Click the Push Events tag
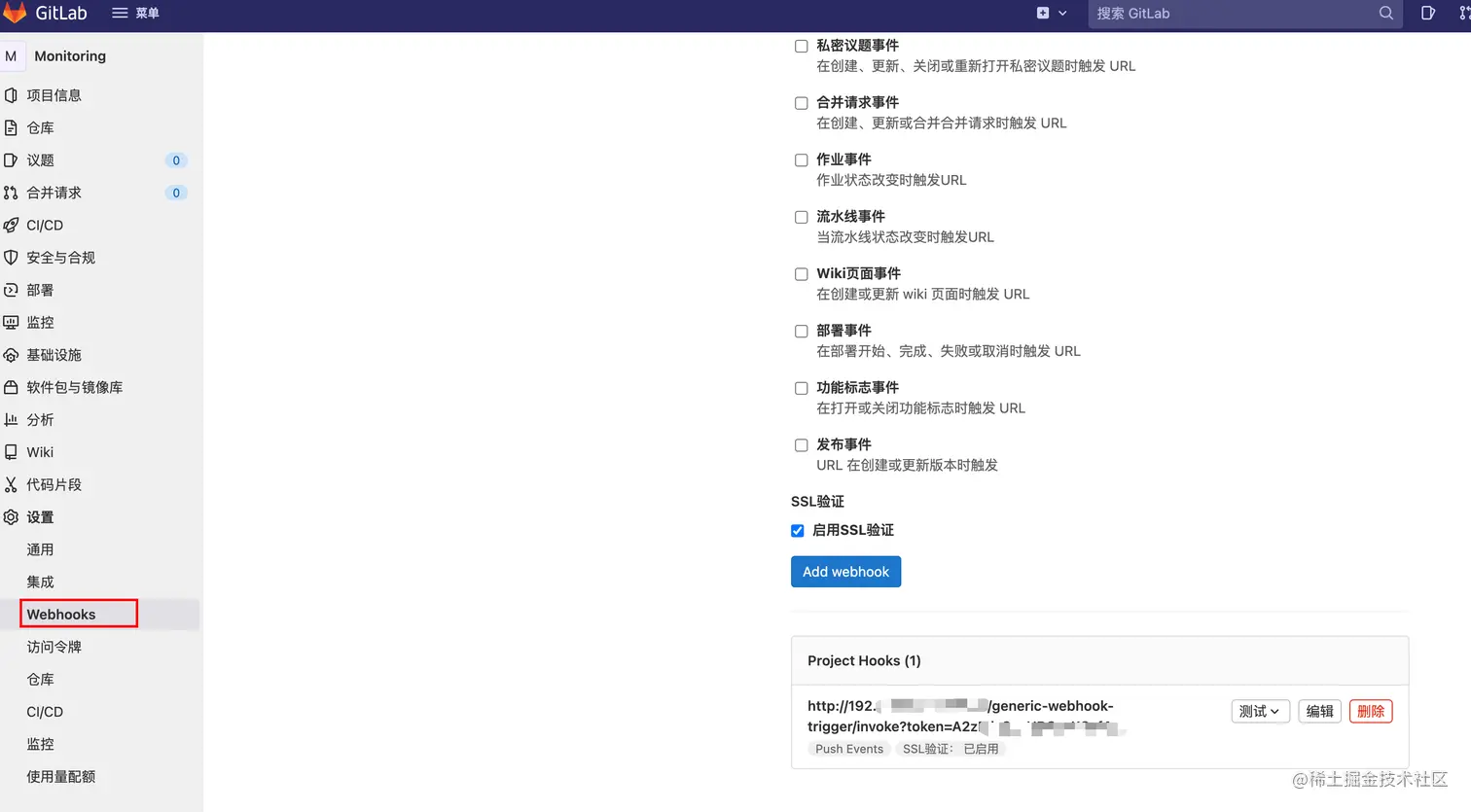This screenshot has height=812, width=1471. 849,749
